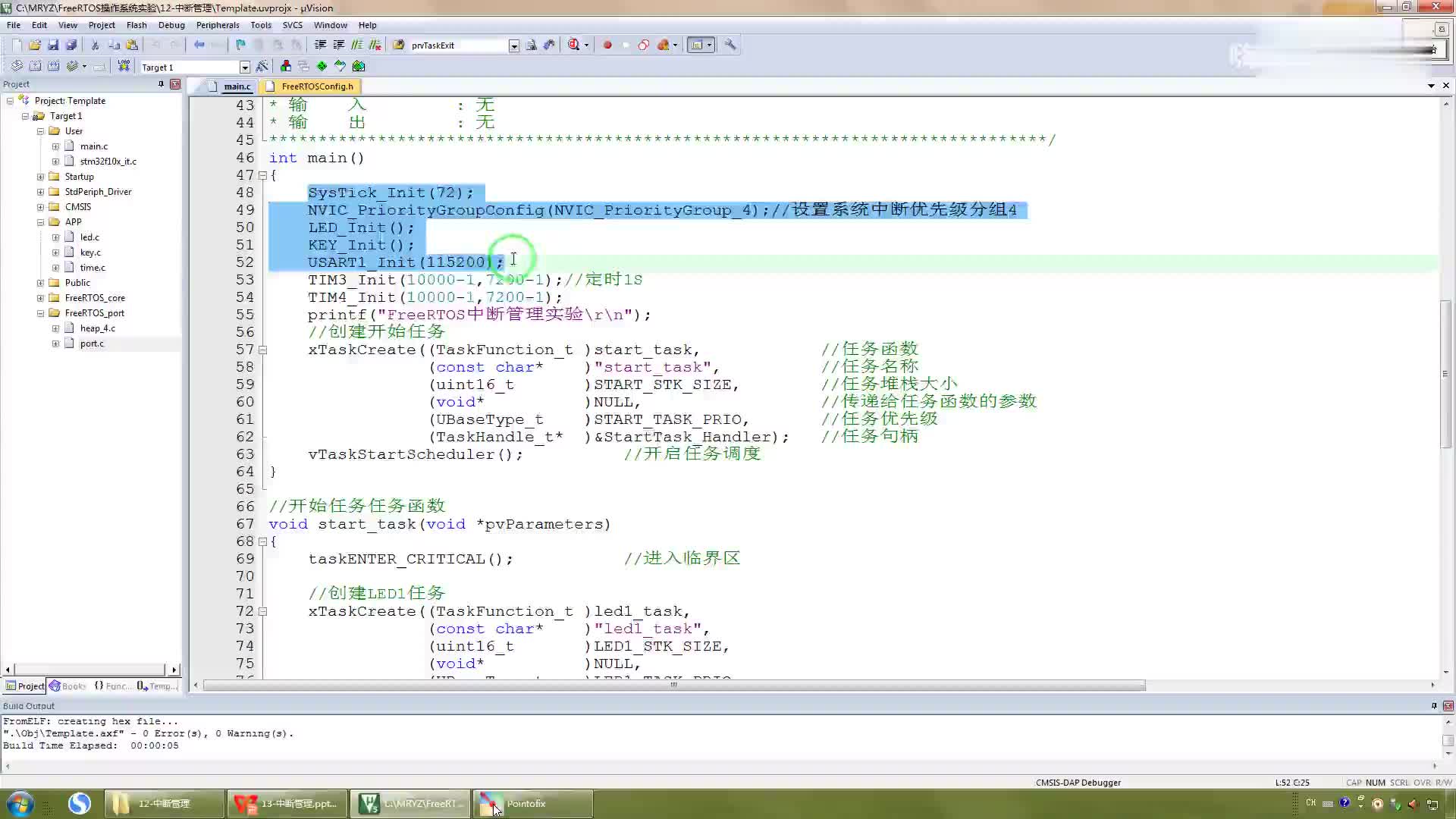Start a debug session from the toolbar
Screen dimensions: 1456x819
pos(574,45)
